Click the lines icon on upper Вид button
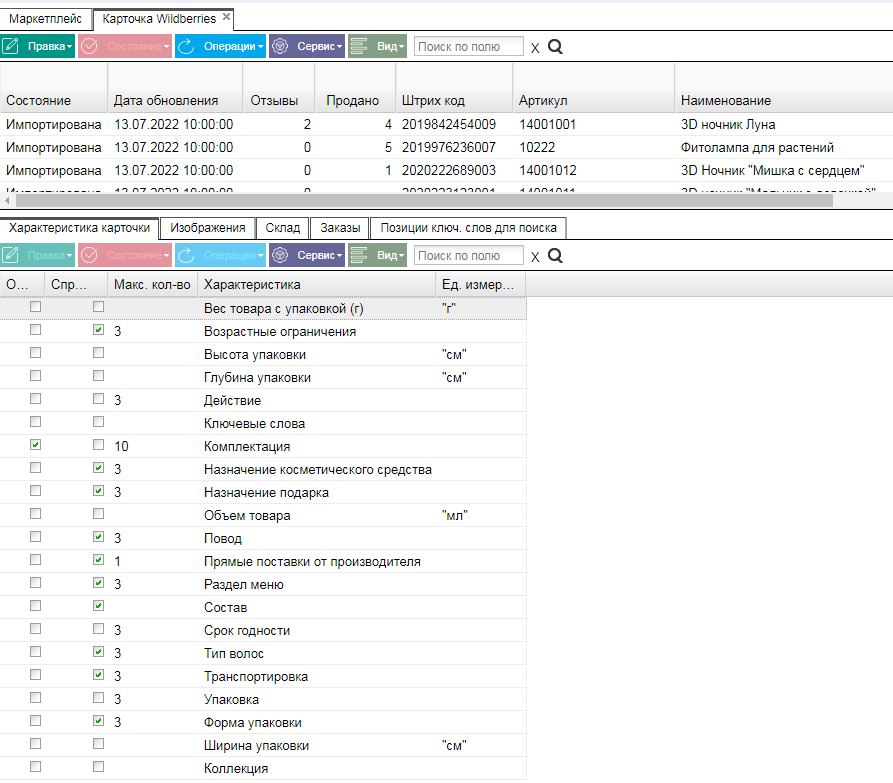This screenshot has height=783, width=893. 358,46
